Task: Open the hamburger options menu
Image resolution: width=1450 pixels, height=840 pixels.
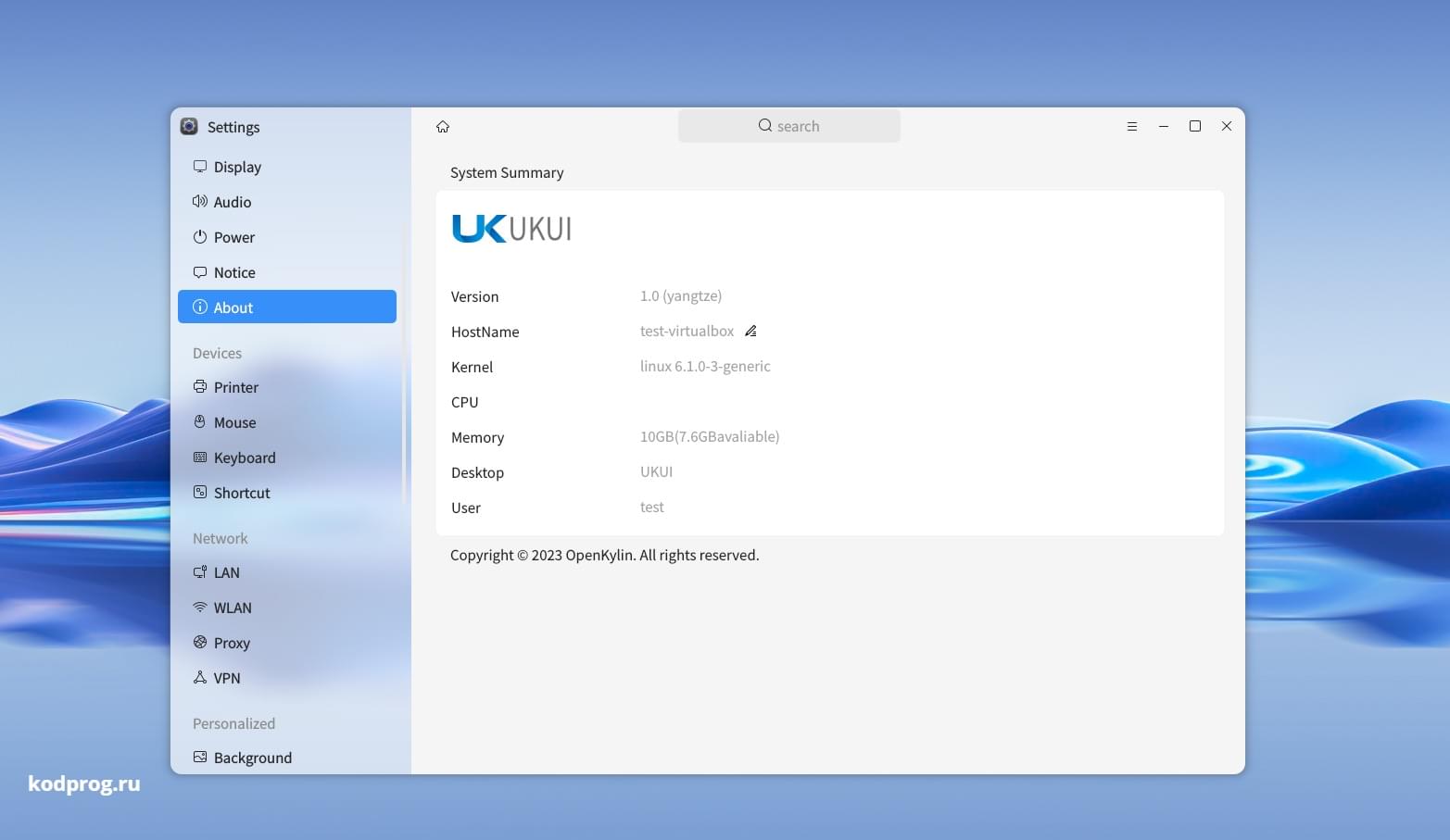Action: coord(1131,127)
